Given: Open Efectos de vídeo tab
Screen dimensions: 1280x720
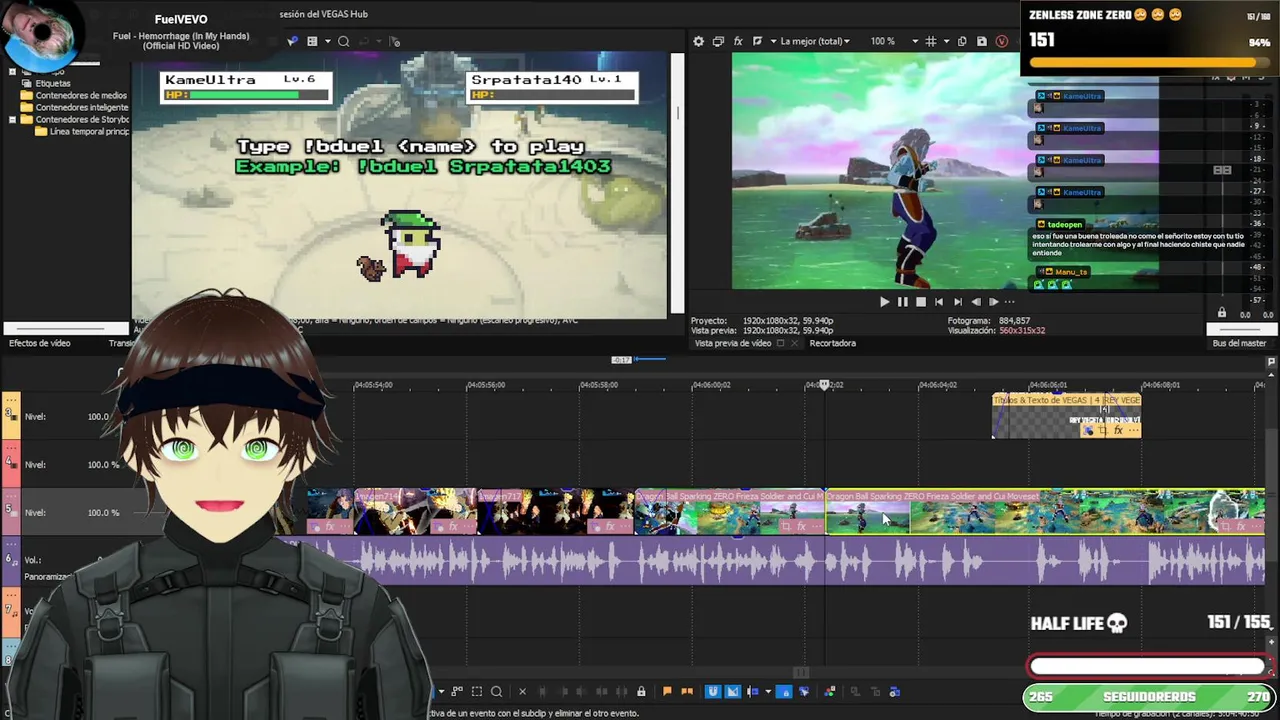Looking at the screenshot, I should [x=40, y=343].
